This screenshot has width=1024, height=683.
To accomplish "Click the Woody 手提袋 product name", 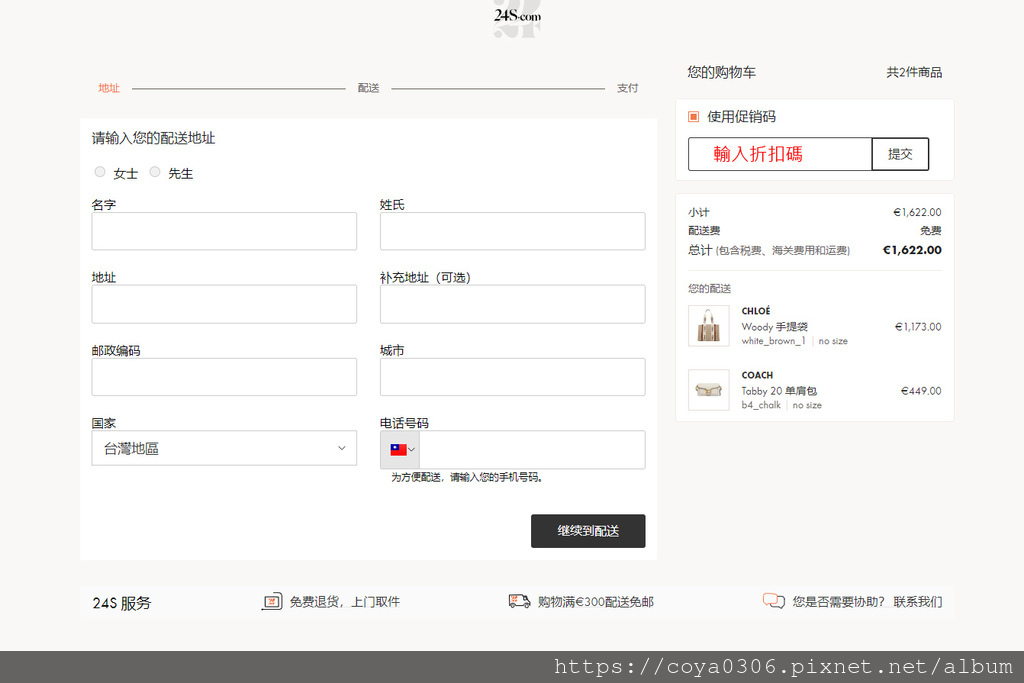I will pos(775,326).
